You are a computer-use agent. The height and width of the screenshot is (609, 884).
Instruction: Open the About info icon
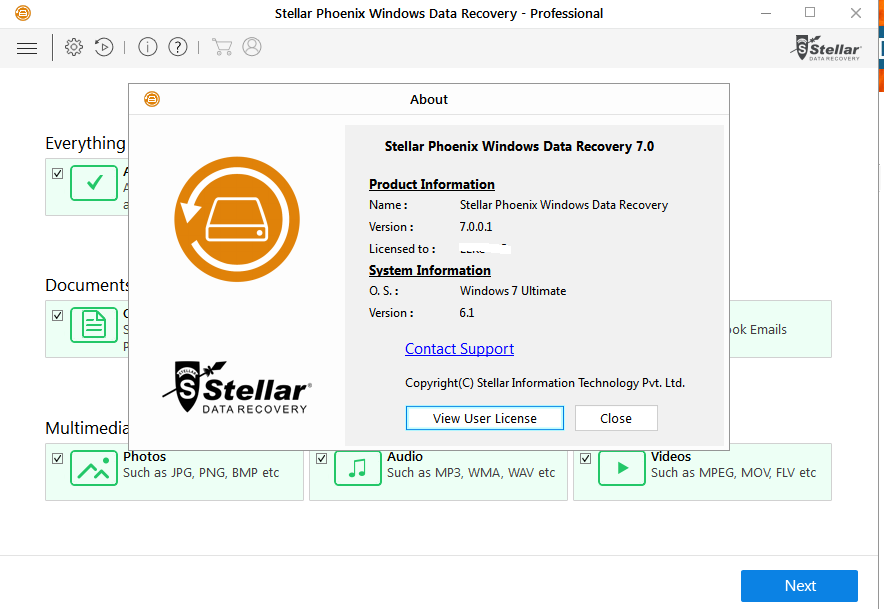[x=148, y=47]
